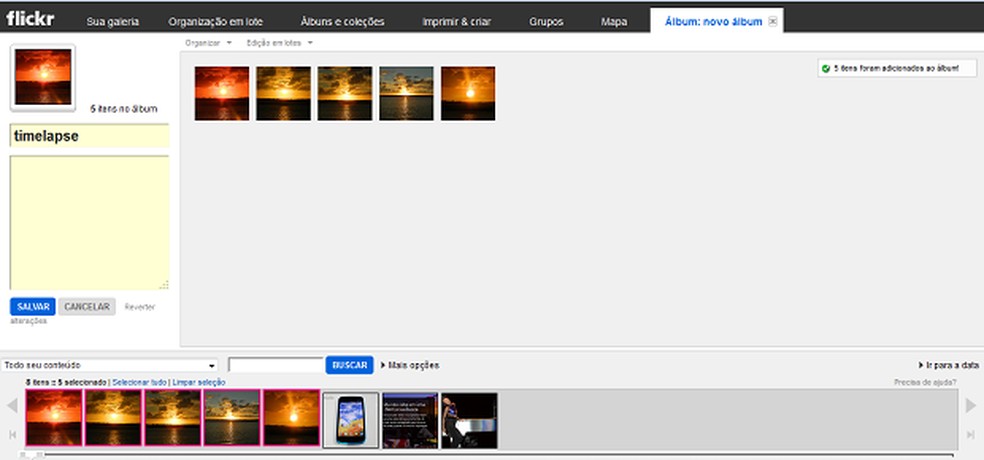This screenshot has height=460, width=984.
Task: Open the Organização em lote tab
Action: (215, 22)
